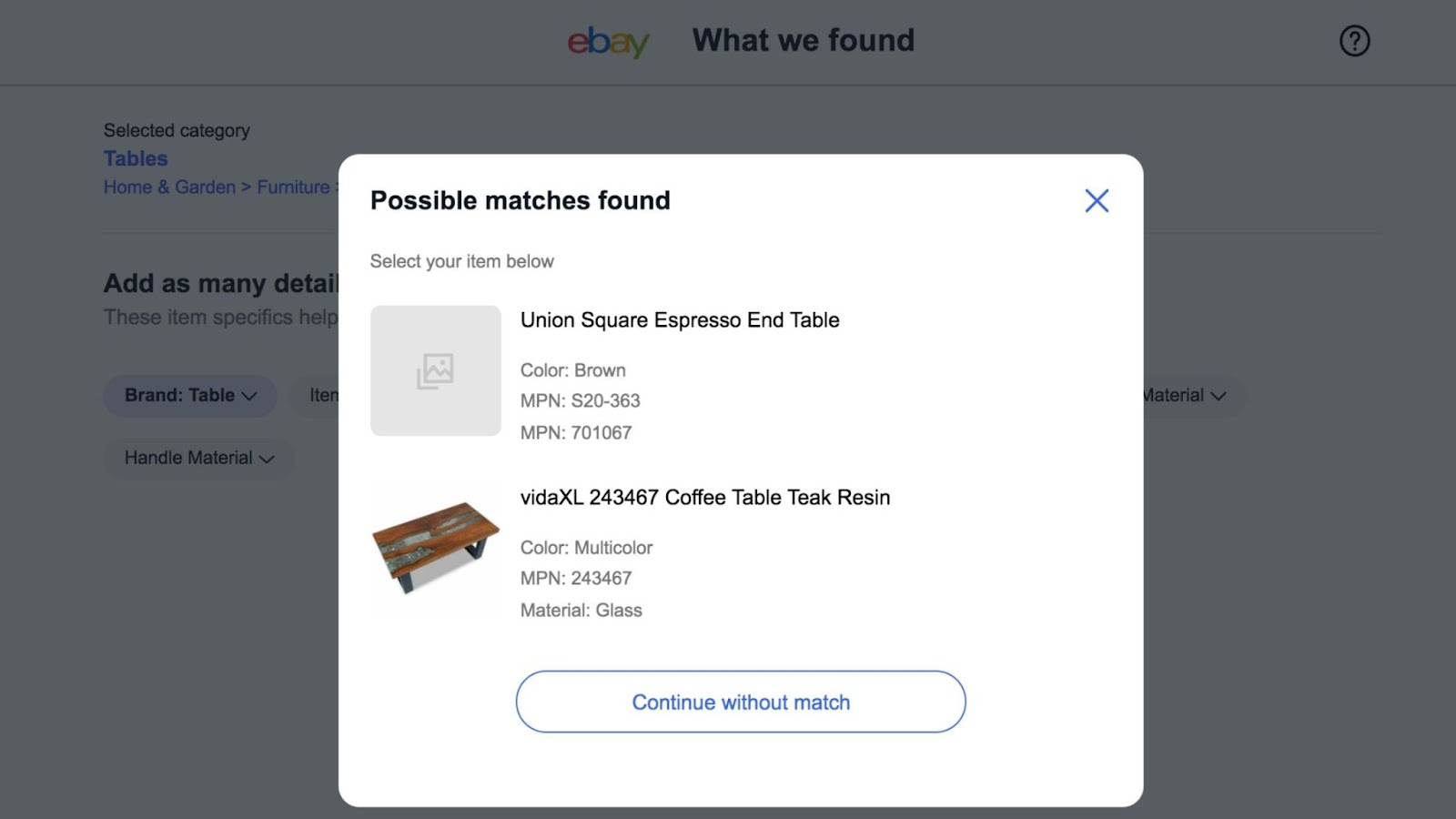Click Continue without match button
The image size is (1456, 819).
[x=741, y=702]
